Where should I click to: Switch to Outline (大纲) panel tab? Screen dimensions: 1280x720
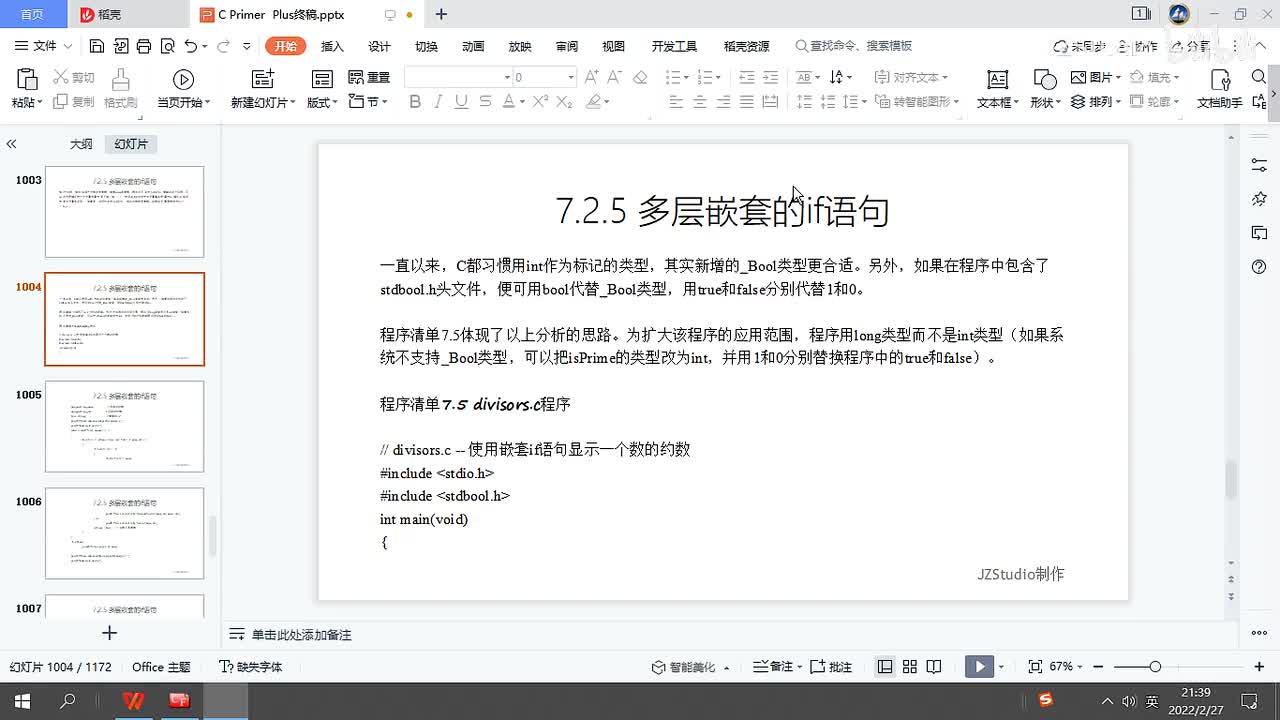tap(81, 144)
